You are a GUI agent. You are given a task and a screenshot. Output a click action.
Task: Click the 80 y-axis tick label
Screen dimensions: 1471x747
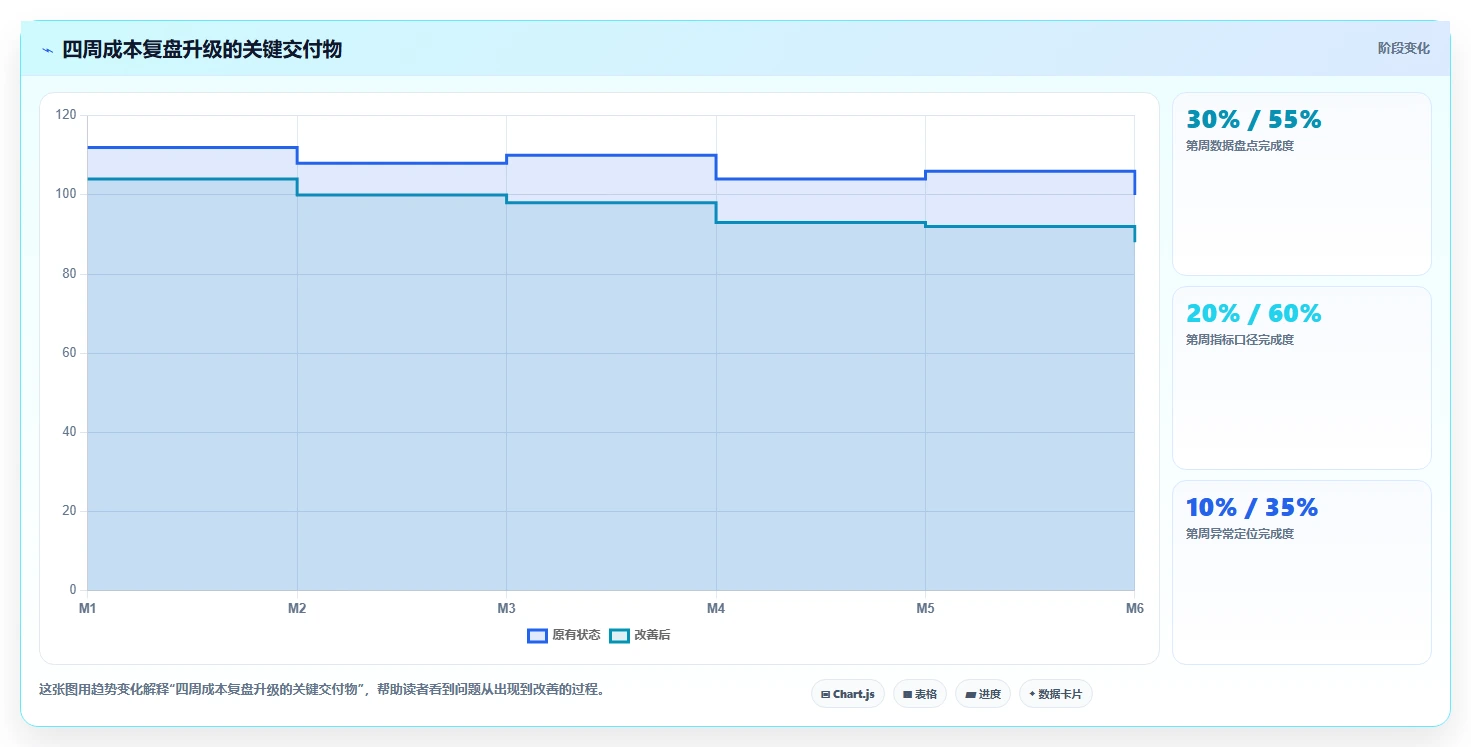click(x=69, y=273)
